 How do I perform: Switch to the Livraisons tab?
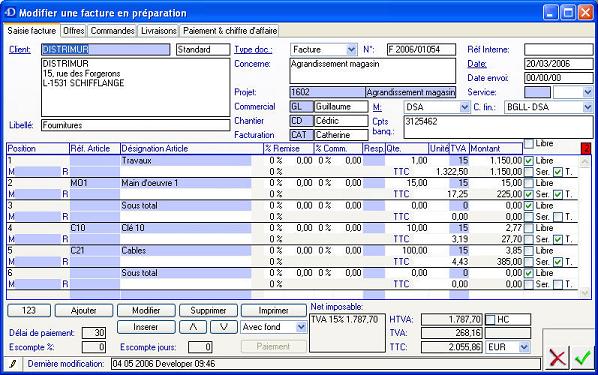pos(158,31)
